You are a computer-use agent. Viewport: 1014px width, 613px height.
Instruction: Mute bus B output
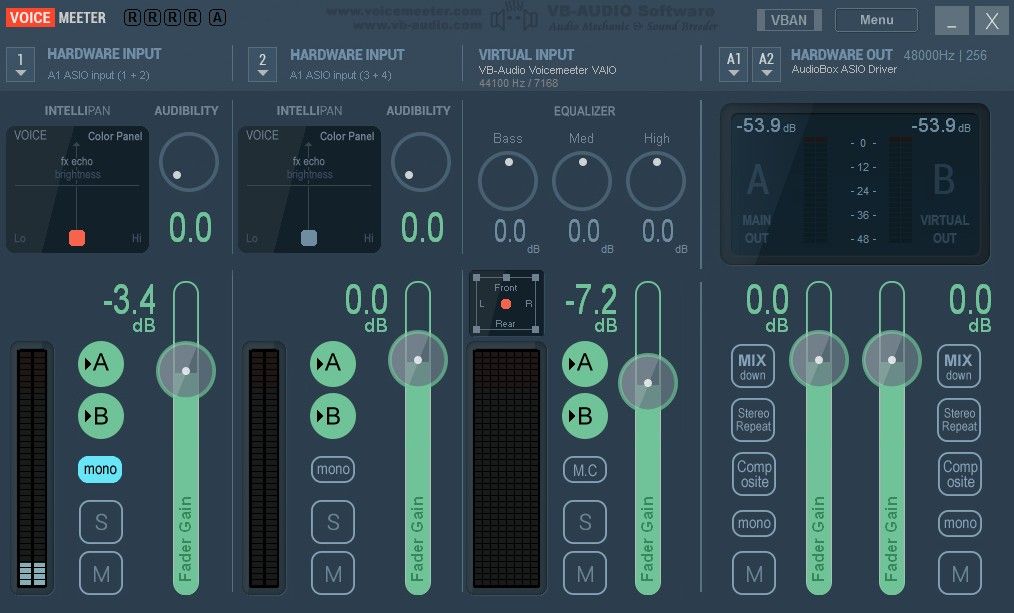(960, 574)
